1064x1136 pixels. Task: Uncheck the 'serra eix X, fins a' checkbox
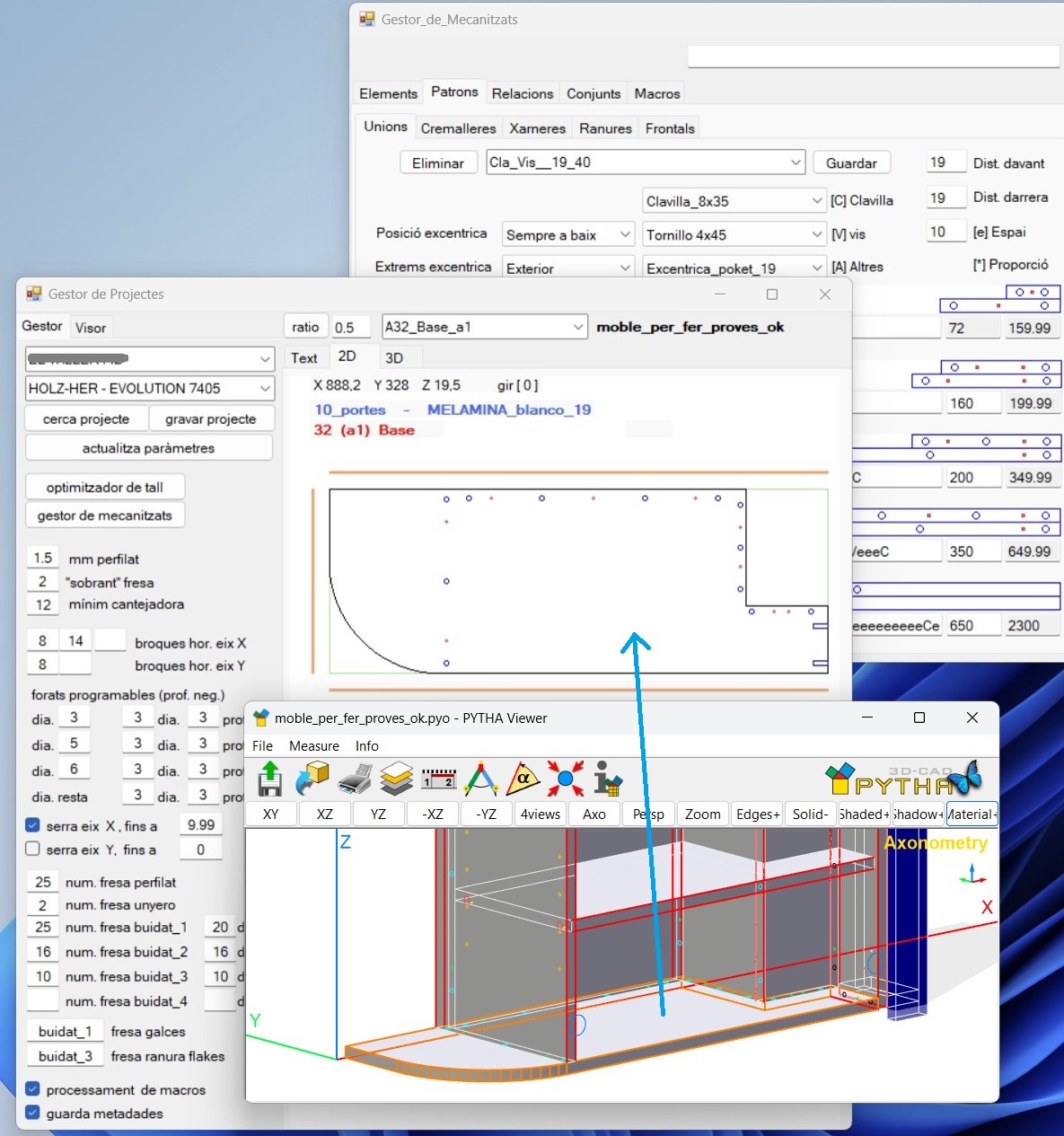(x=32, y=825)
